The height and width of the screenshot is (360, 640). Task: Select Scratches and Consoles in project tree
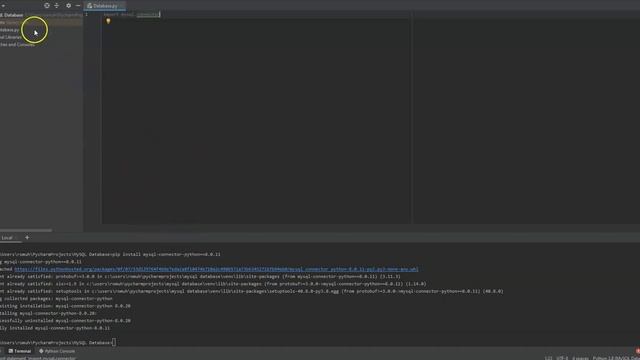pos(18,44)
